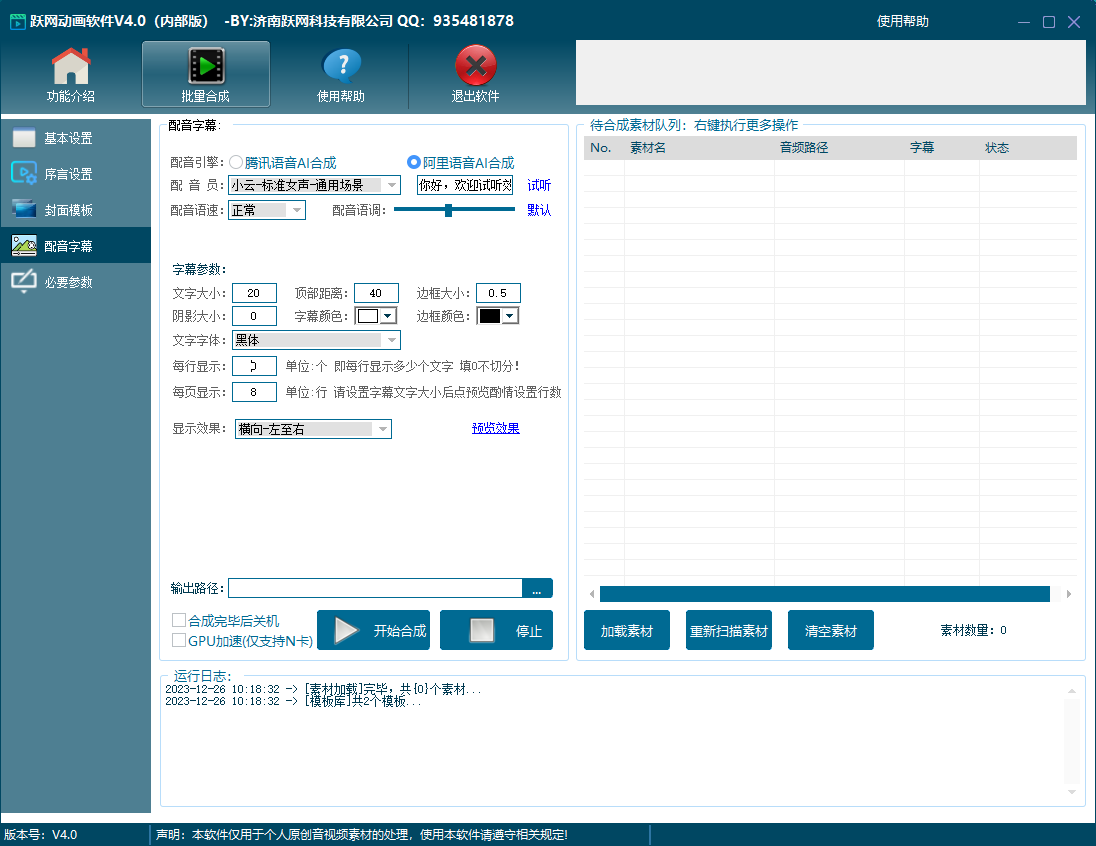Screen dimensions: 1096x846
Task: Open 封面模板 in the sidebar
Action: click(75, 210)
